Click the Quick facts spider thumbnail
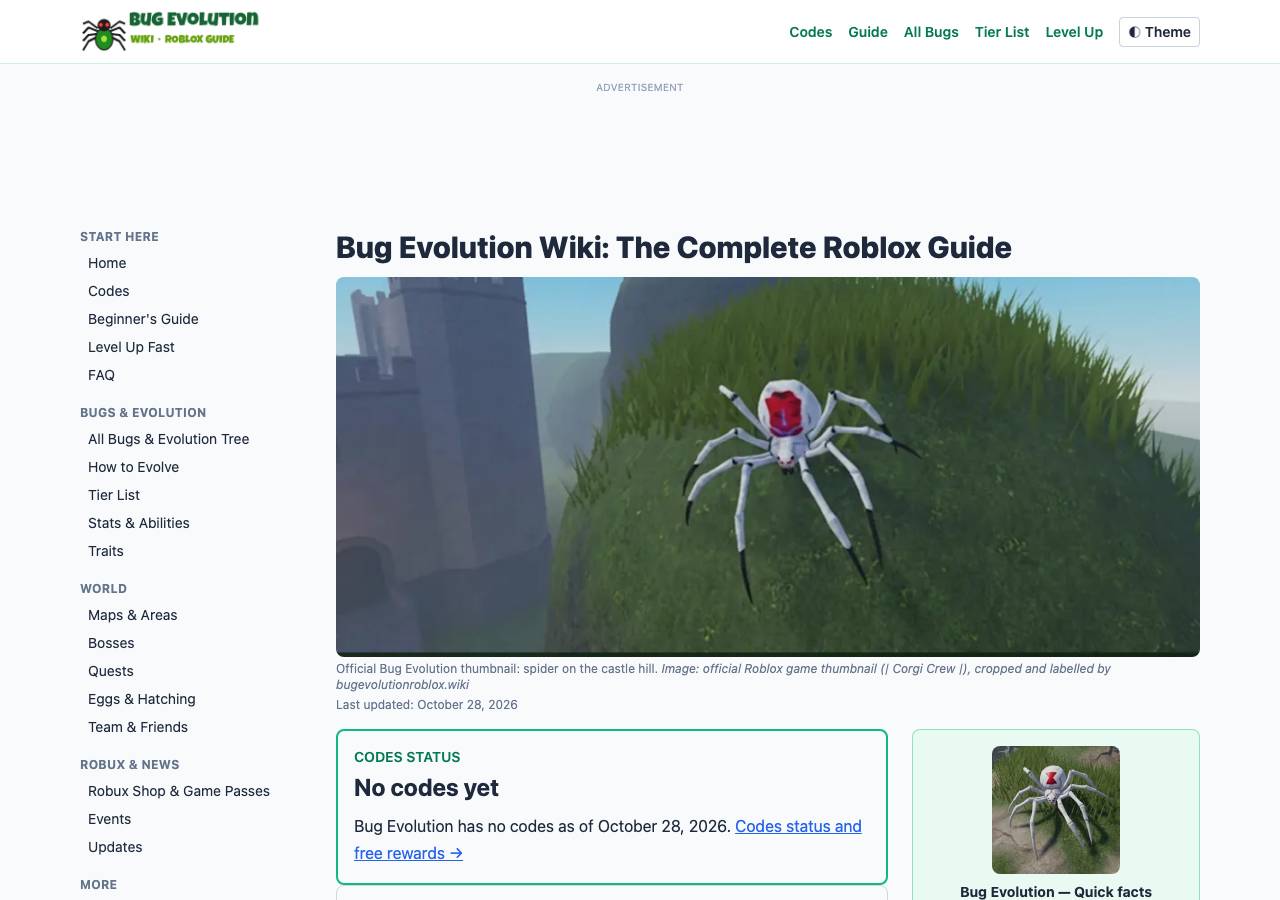The image size is (1280, 900). [x=1056, y=810]
